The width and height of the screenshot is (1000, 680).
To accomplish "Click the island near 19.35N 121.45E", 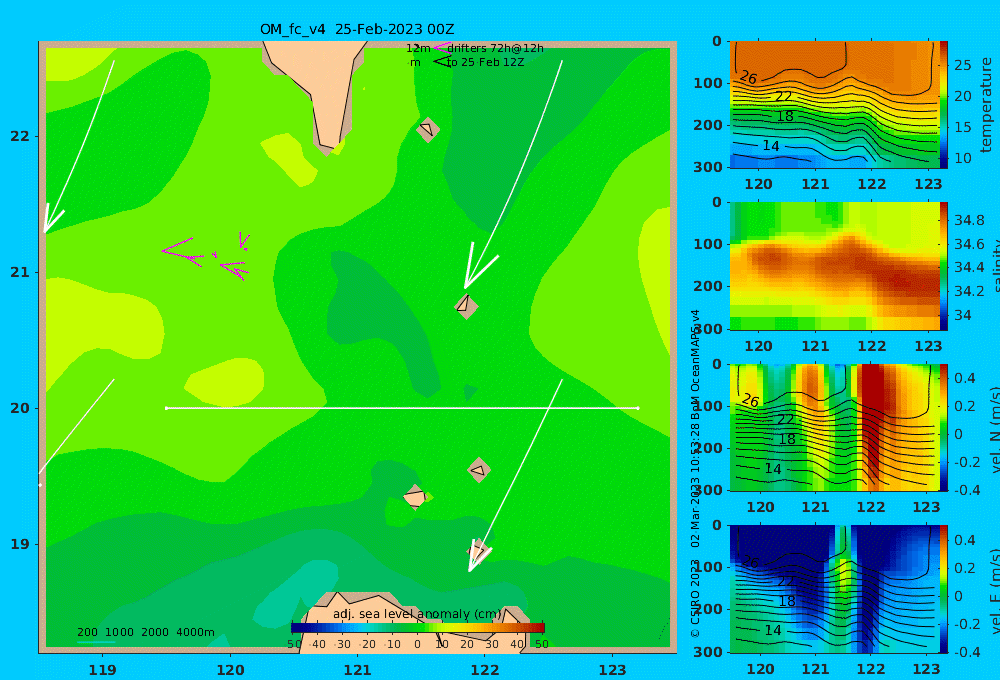I will pyautogui.click(x=415, y=497).
